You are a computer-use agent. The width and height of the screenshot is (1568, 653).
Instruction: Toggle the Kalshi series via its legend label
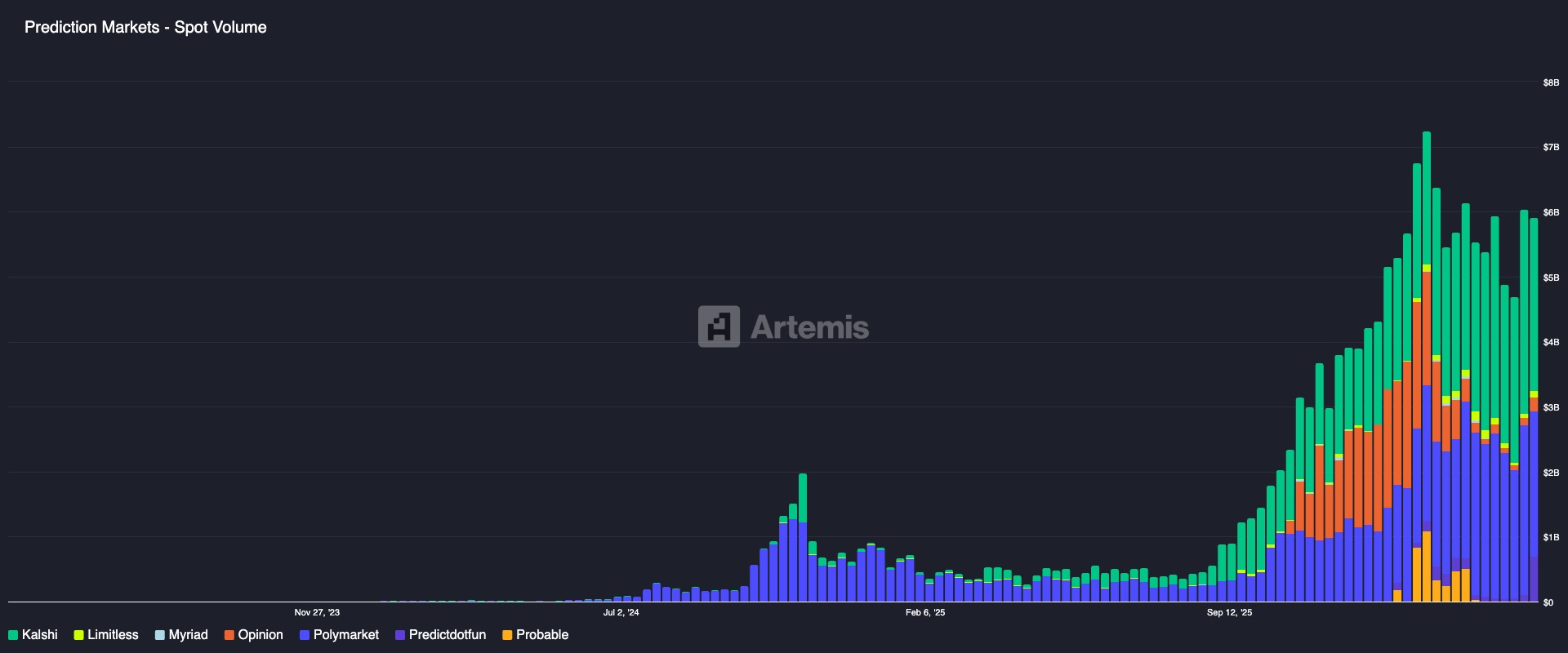(40, 635)
